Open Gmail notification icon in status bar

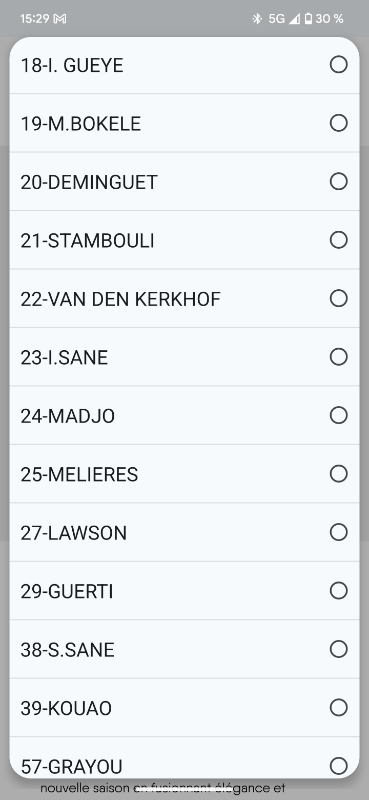point(60,19)
